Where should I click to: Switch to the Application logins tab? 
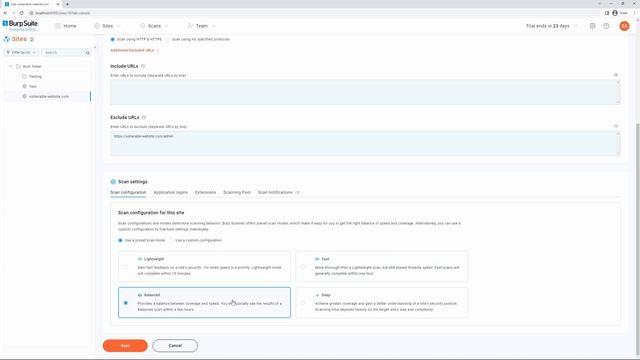click(x=171, y=192)
